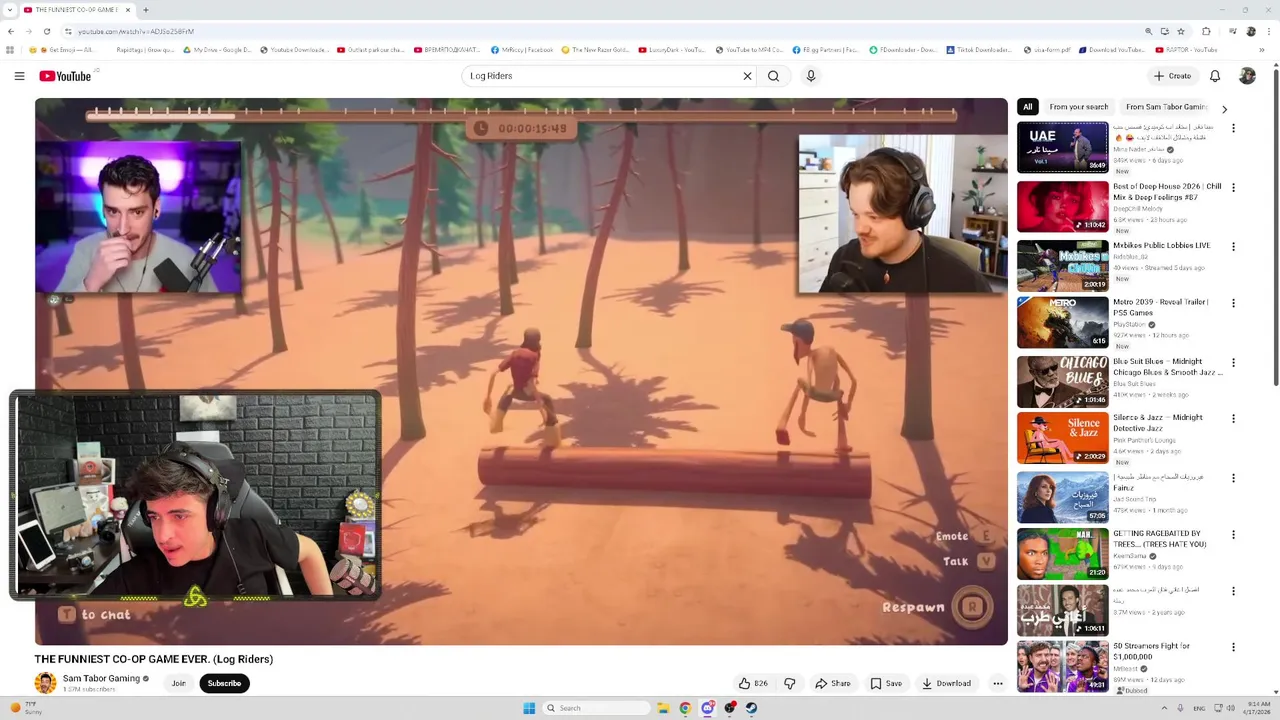Open the Best of Deep House thumbnail

(x=1062, y=206)
